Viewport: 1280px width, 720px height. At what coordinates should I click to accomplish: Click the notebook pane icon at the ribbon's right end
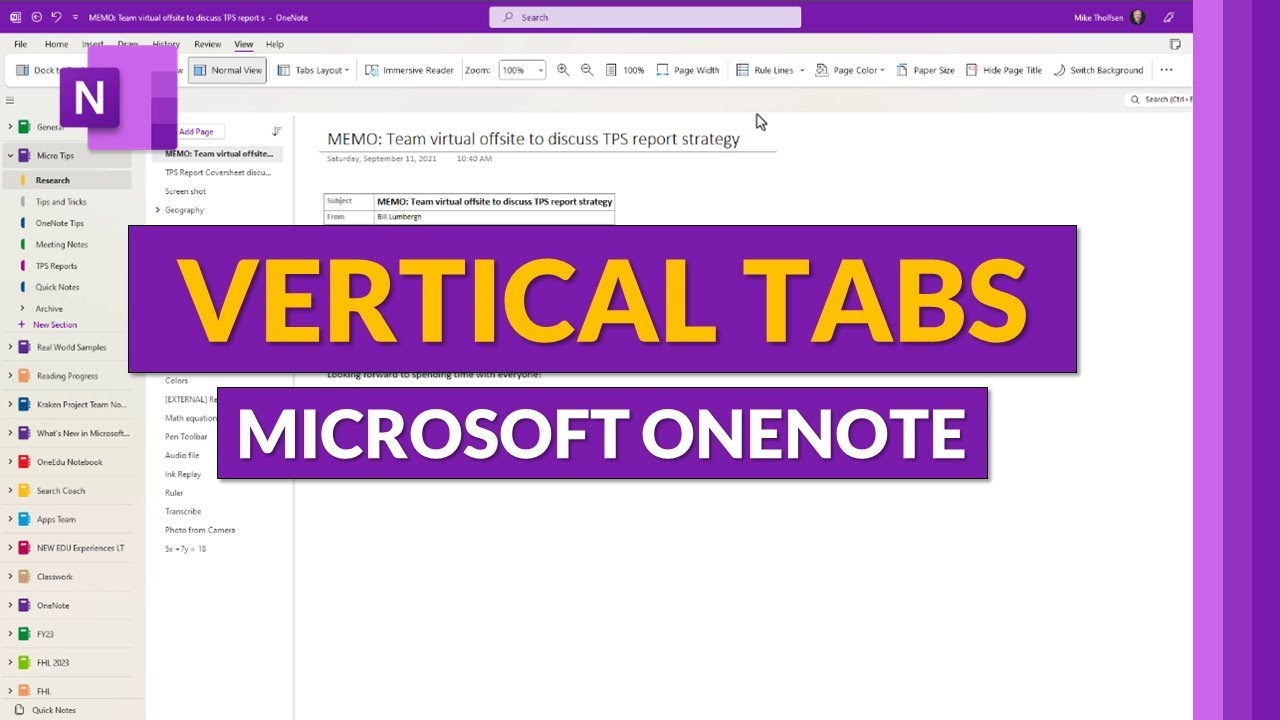[x=1175, y=44]
